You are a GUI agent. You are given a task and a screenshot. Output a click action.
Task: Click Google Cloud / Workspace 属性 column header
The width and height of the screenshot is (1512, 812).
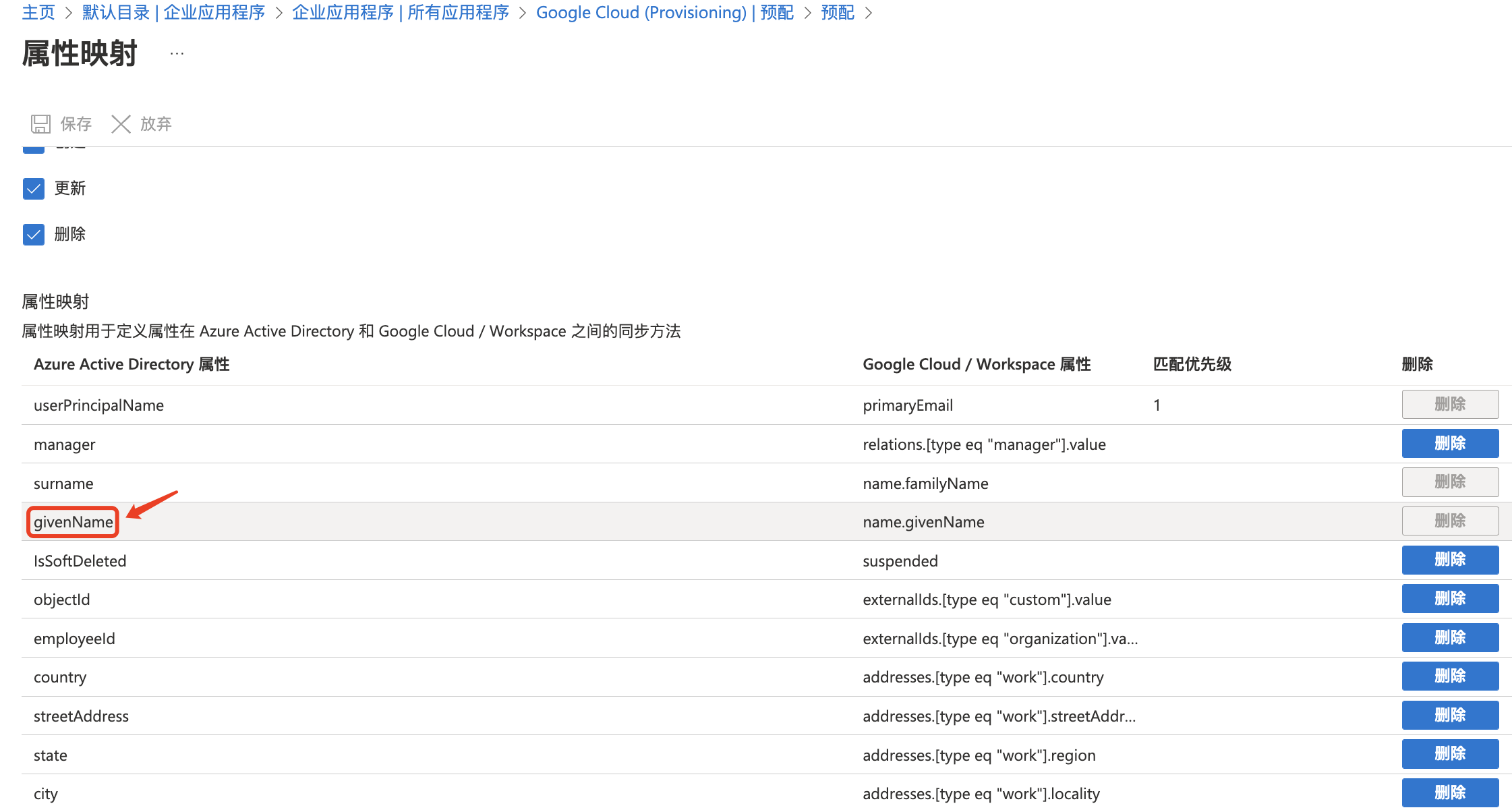tap(977, 364)
